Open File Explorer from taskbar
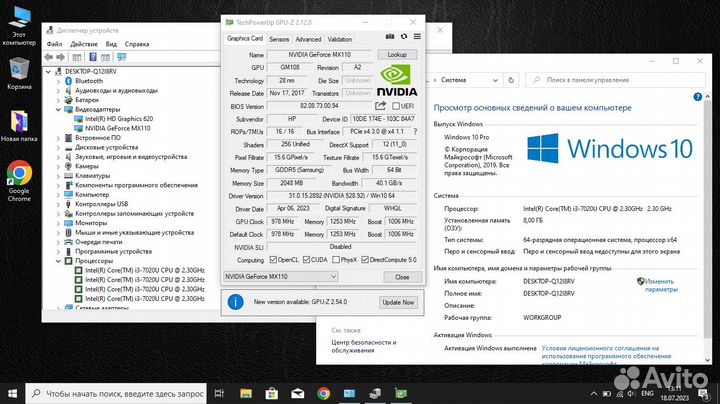 point(246,393)
